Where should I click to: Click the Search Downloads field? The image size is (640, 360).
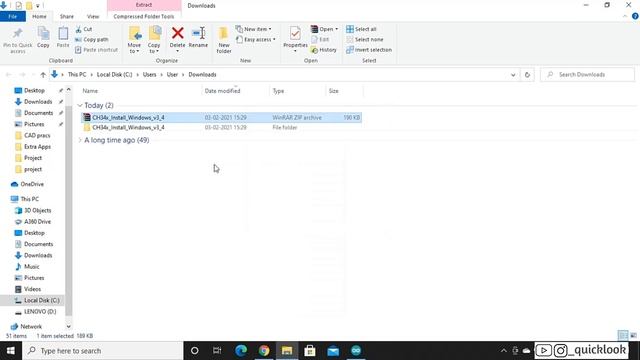[x=587, y=75]
